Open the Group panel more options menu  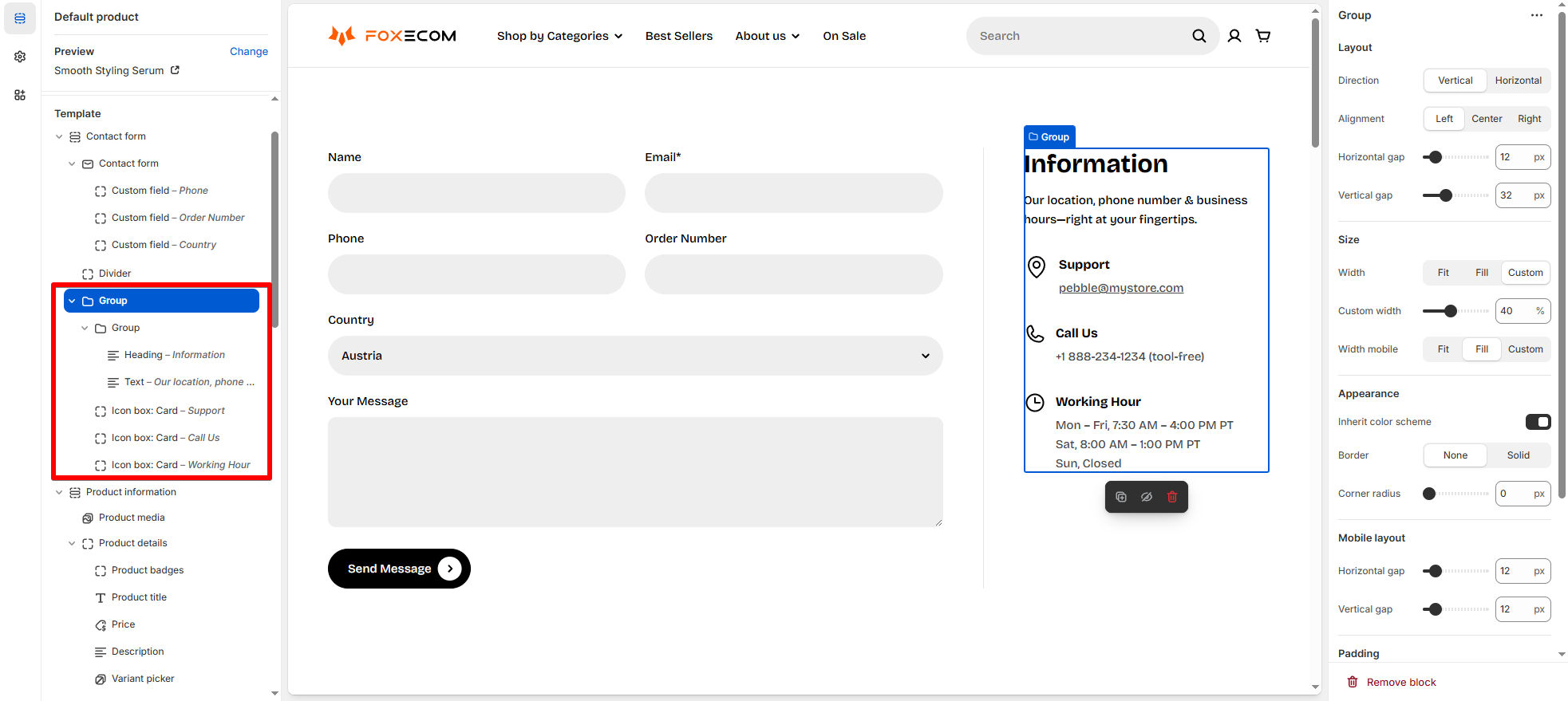1536,15
